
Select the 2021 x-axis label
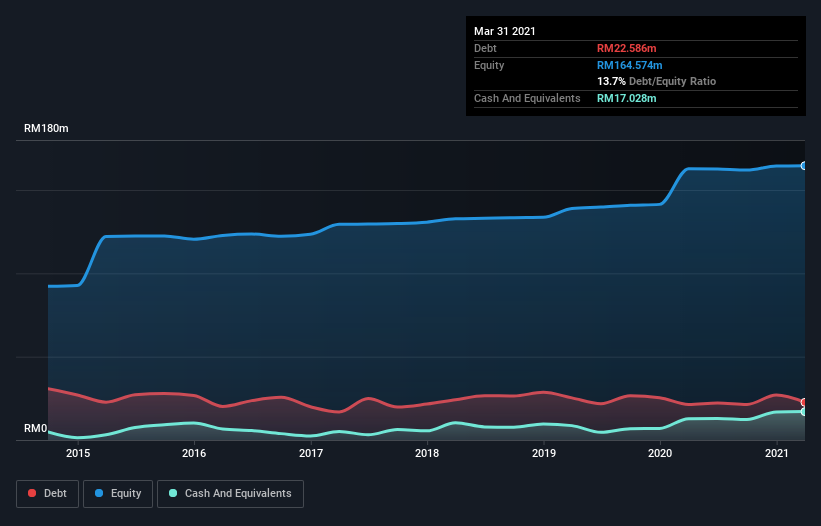[x=777, y=453]
